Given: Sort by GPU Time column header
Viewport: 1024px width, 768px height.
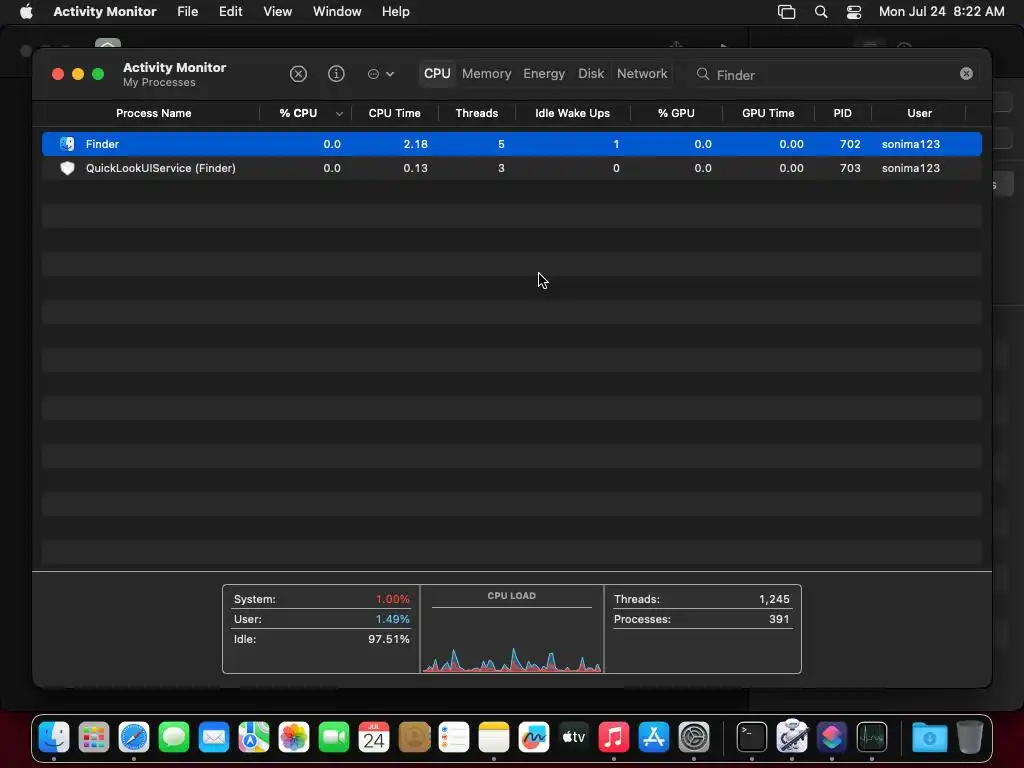Looking at the screenshot, I should point(768,113).
